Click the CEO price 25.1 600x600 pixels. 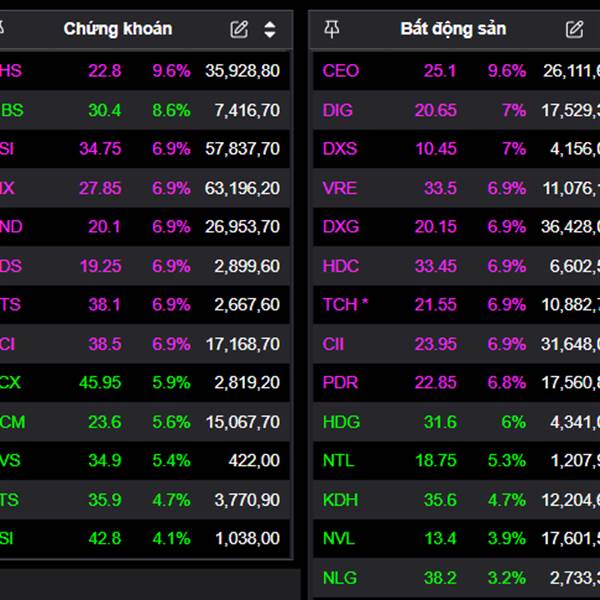440,71
